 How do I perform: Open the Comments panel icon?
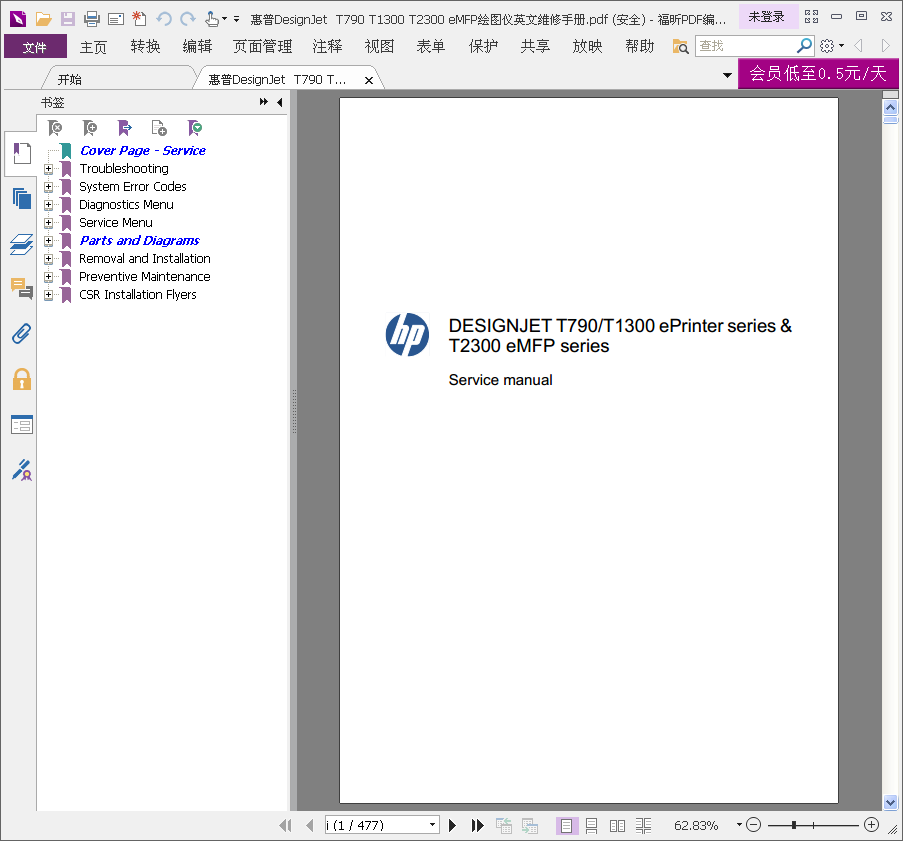coord(22,288)
